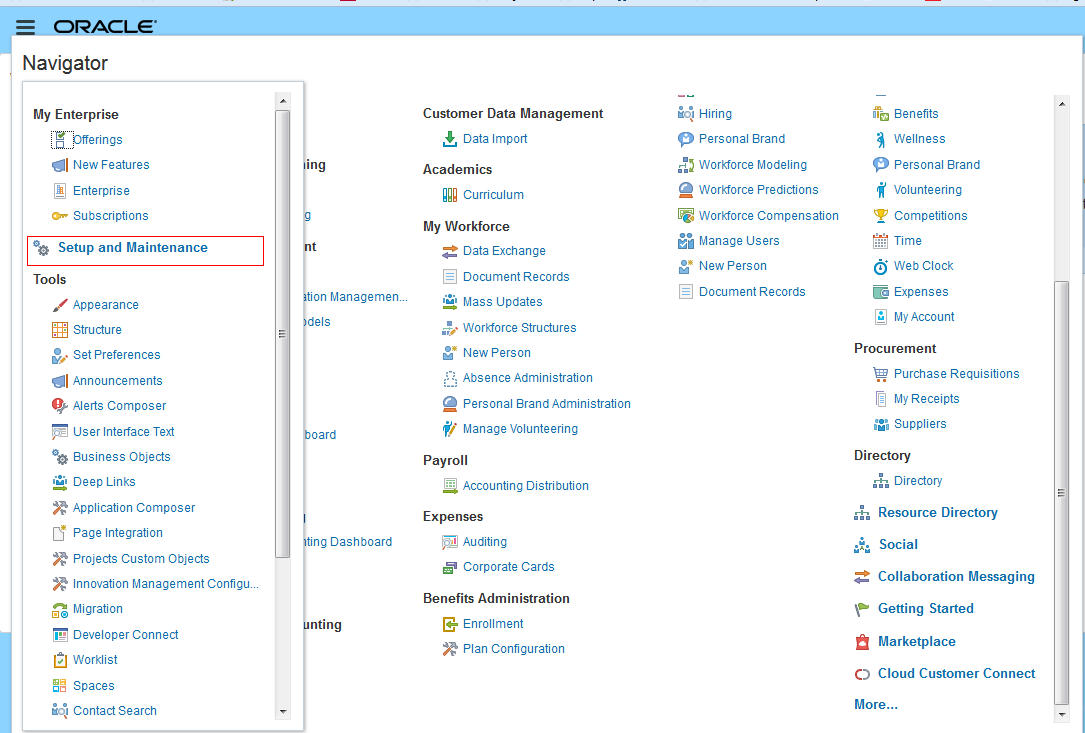Open Collaboration Messaging
Viewport: 1085px width, 733px height.
point(956,577)
